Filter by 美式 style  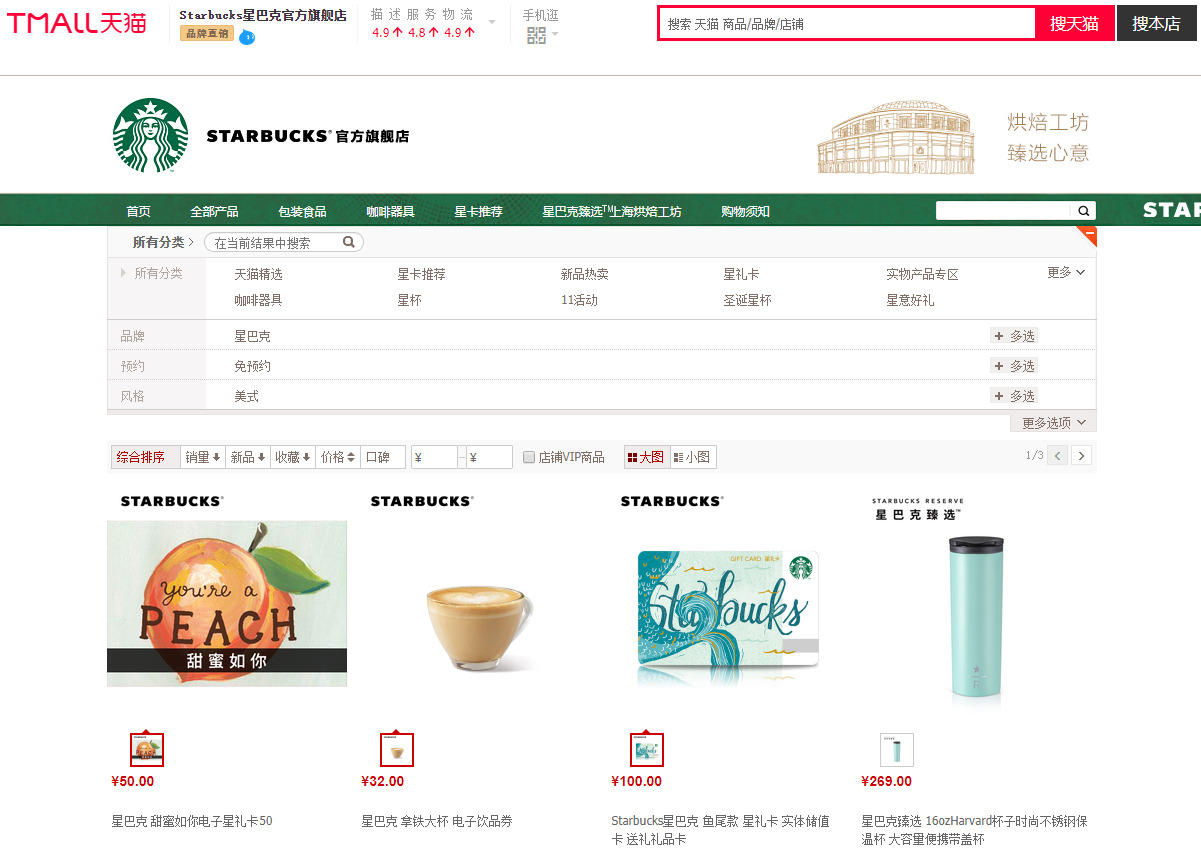pos(247,396)
